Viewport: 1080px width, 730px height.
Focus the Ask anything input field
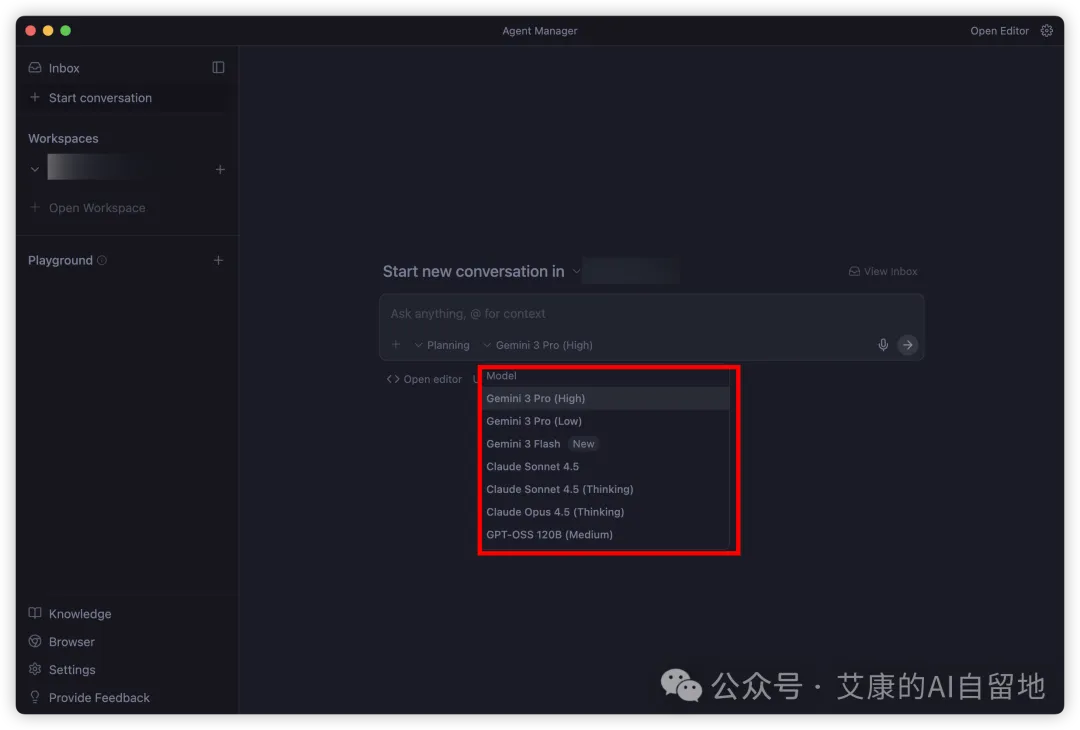coord(651,314)
